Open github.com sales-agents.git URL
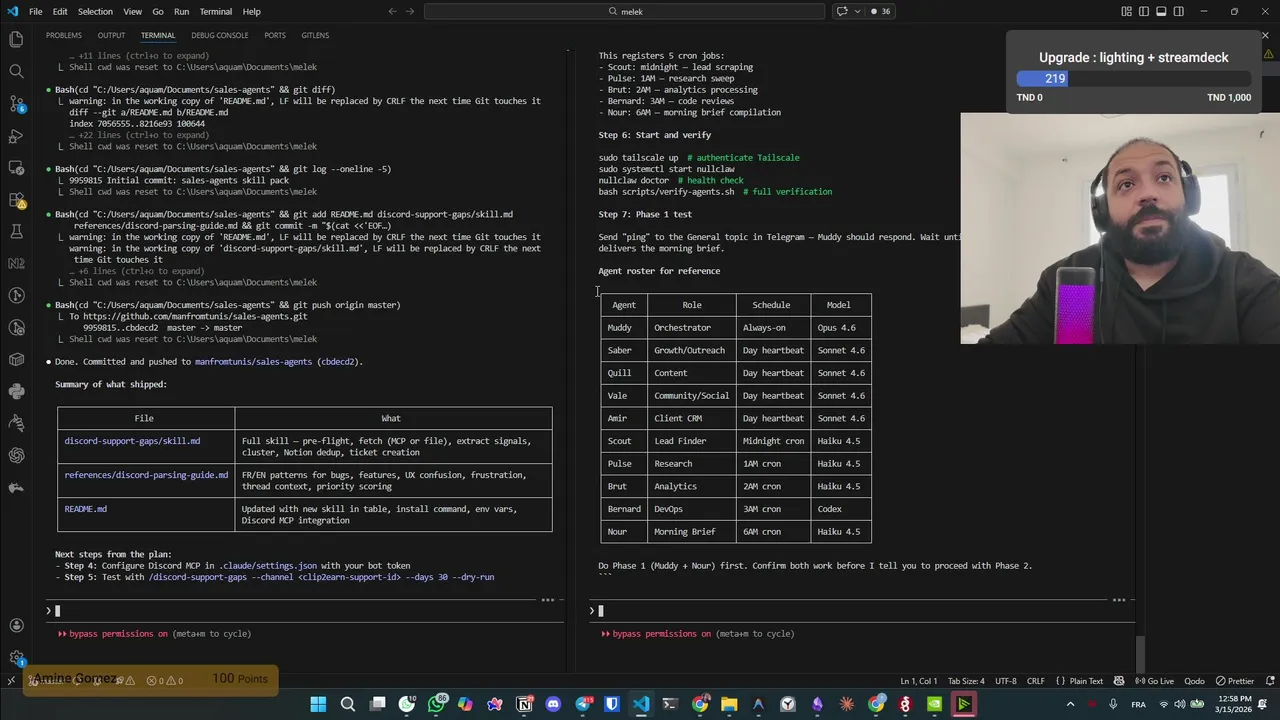The width and height of the screenshot is (1280, 720). 194,316
